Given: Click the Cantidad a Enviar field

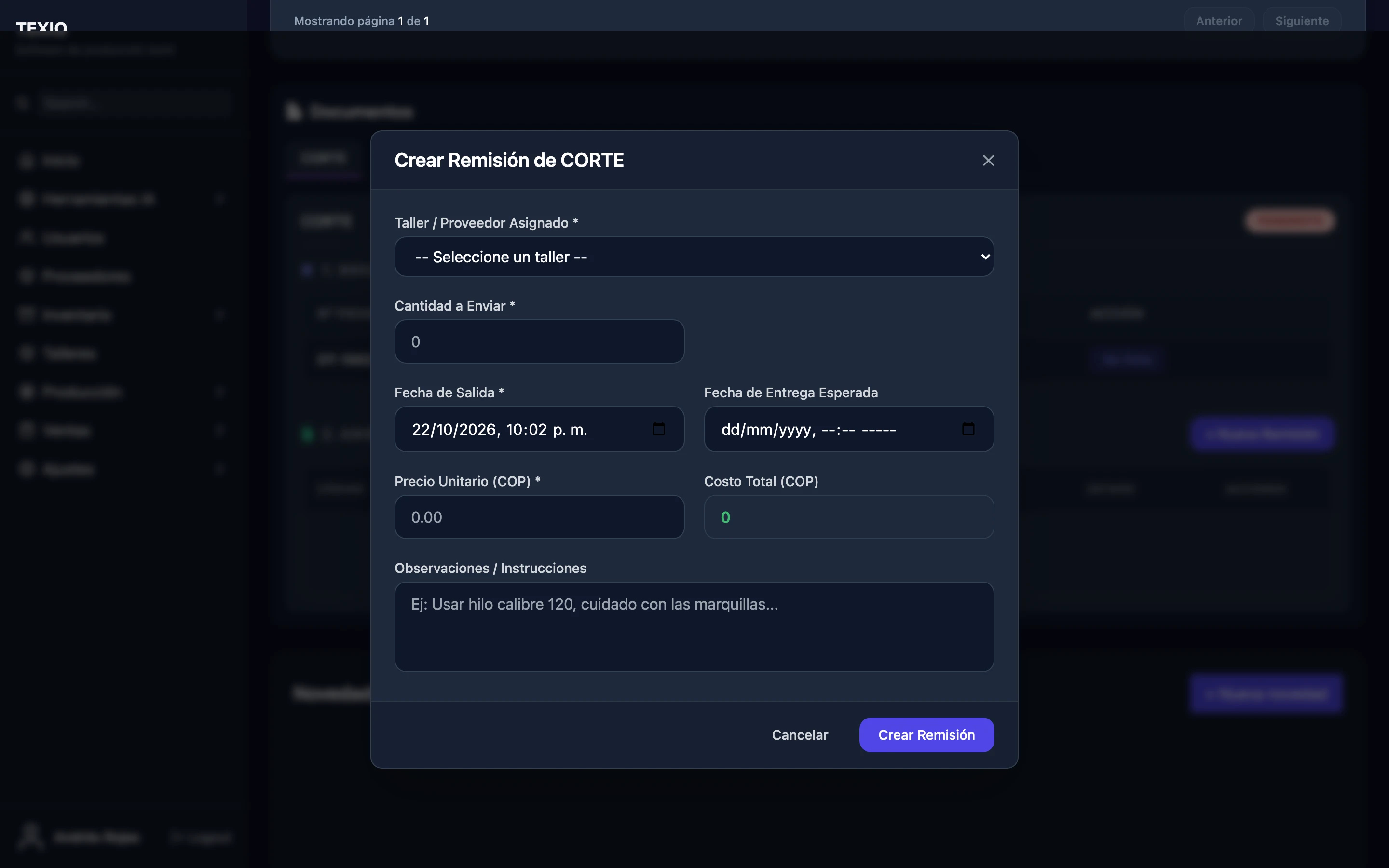Looking at the screenshot, I should [539, 341].
